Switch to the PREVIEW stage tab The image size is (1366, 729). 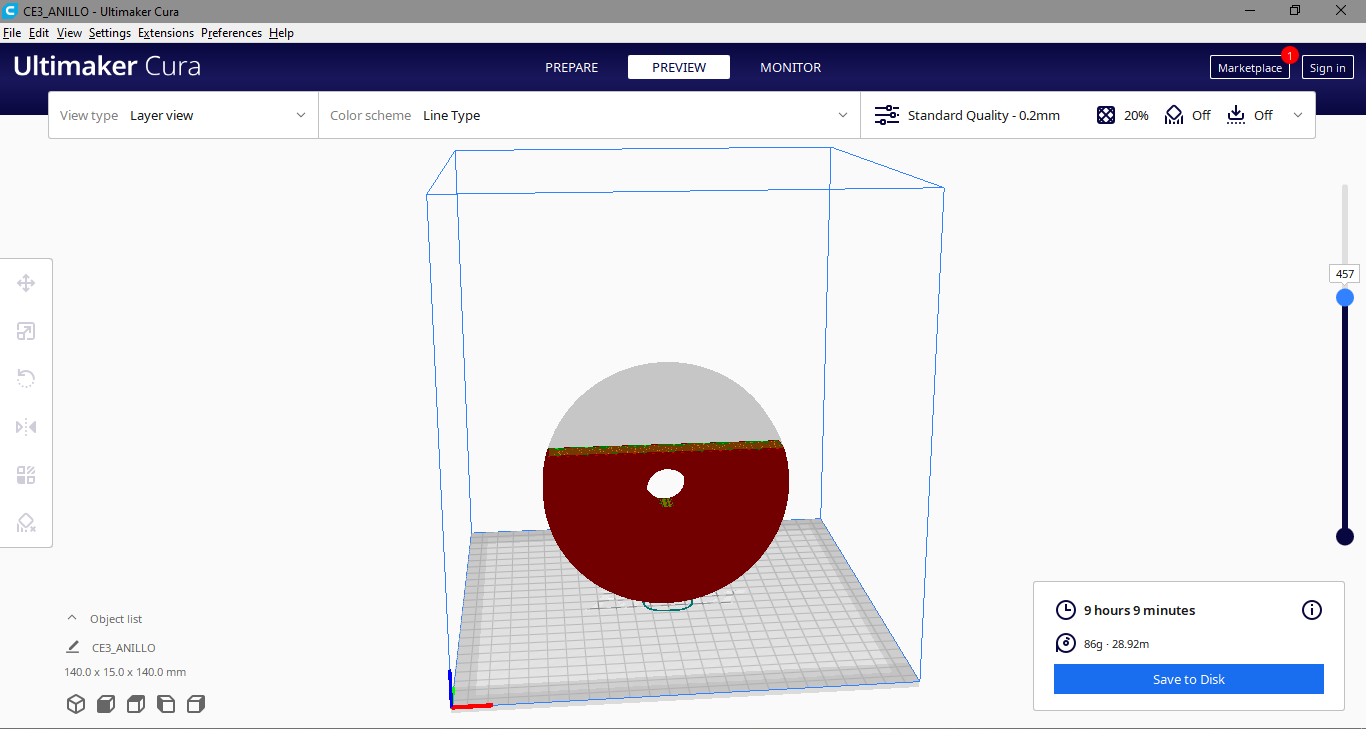[x=679, y=67]
